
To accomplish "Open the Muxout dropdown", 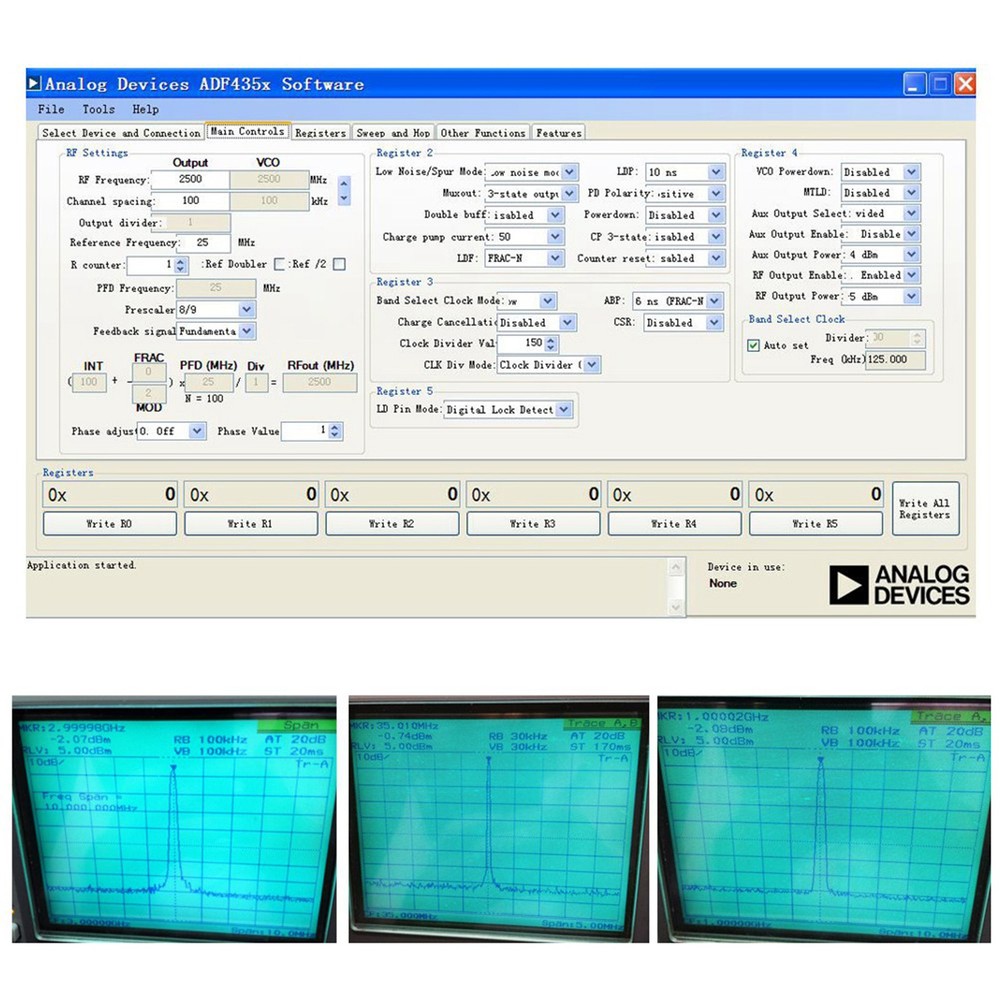I will [x=569, y=193].
